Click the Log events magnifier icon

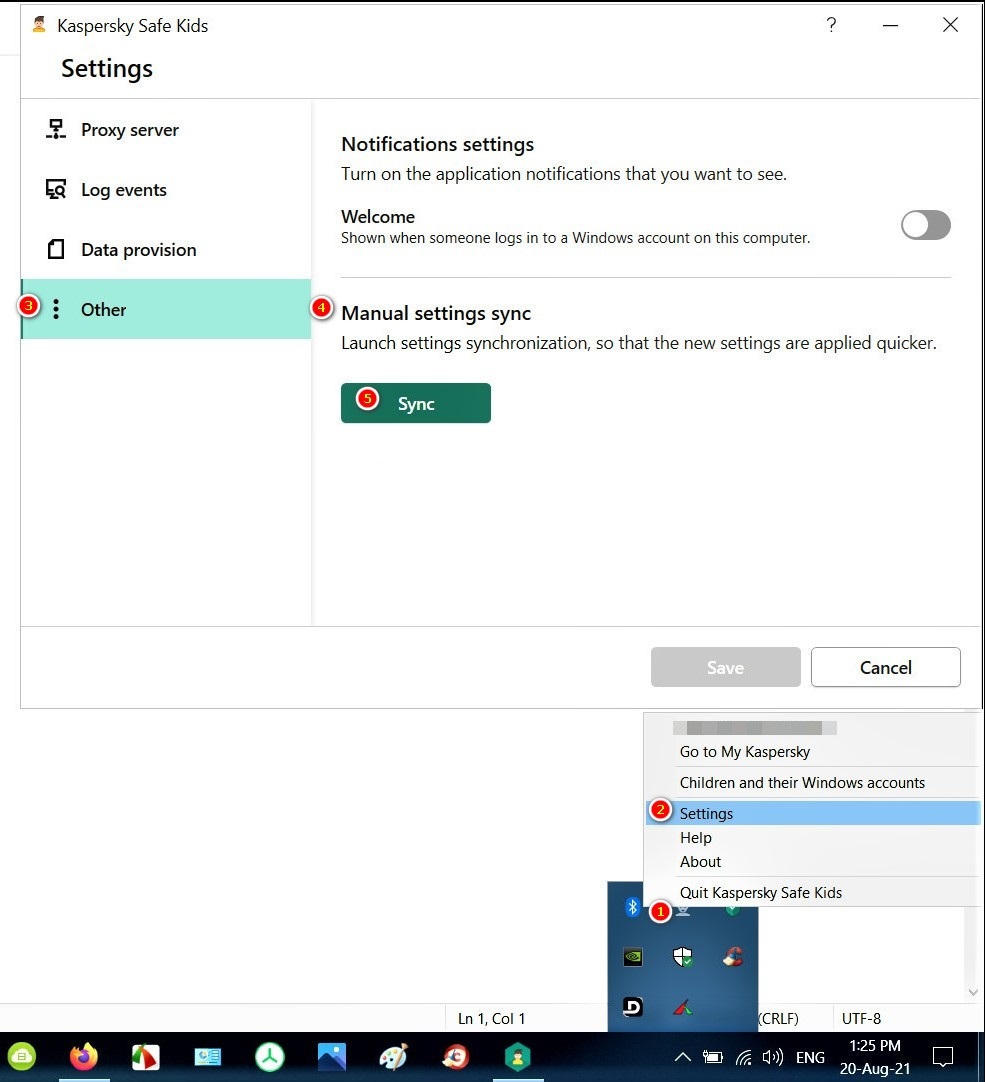pyautogui.click(x=56, y=189)
